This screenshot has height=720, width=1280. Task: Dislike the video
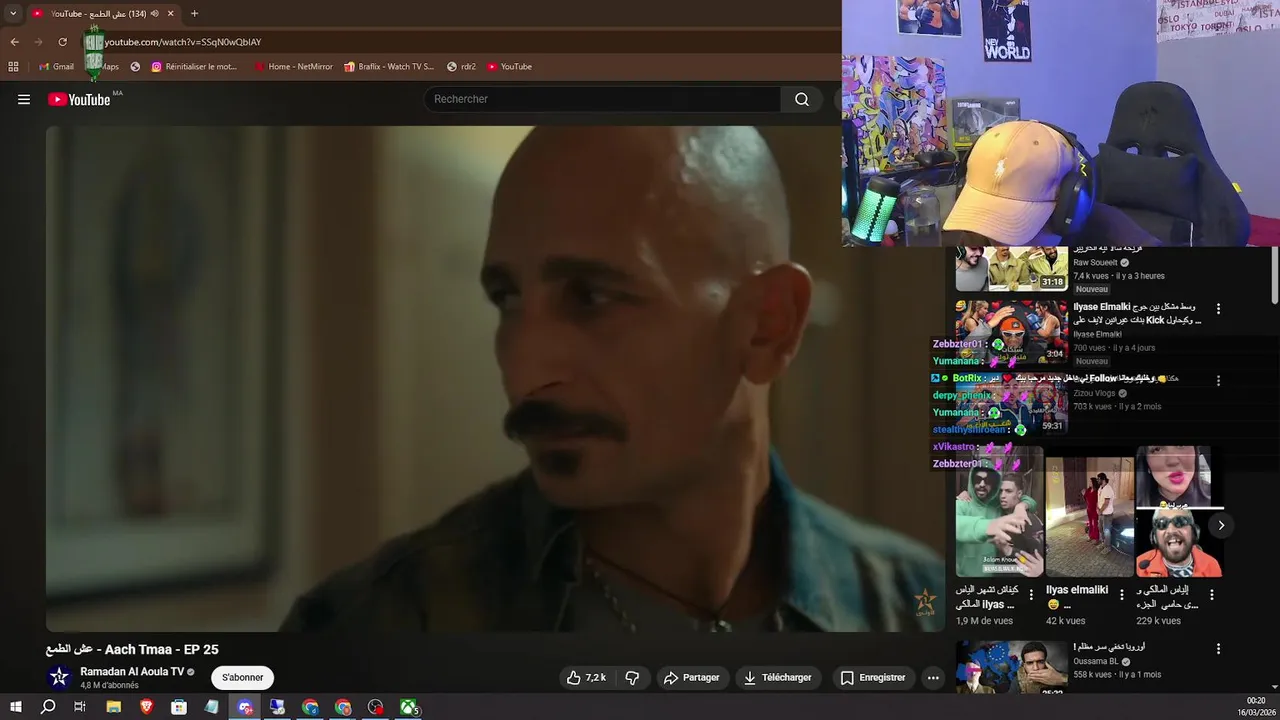pos(632,678)
